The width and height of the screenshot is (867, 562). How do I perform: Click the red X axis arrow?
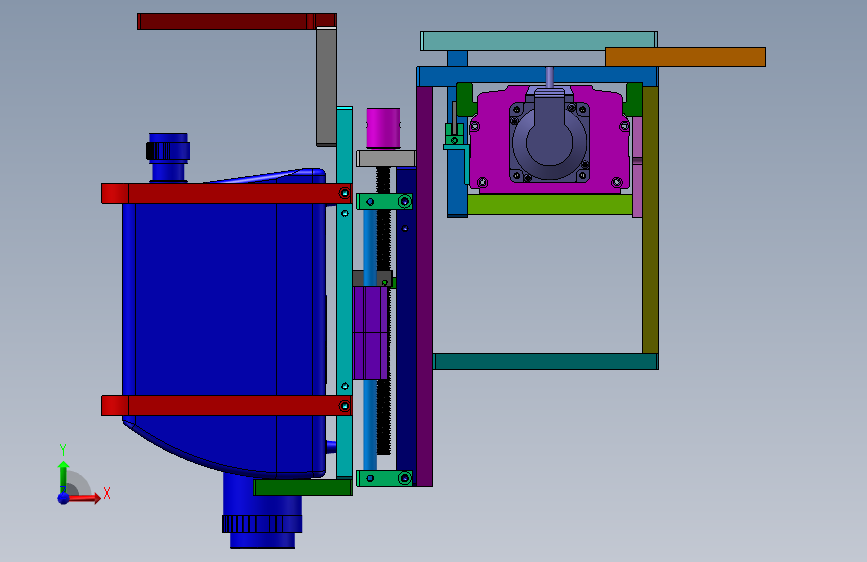pos(84,498)
